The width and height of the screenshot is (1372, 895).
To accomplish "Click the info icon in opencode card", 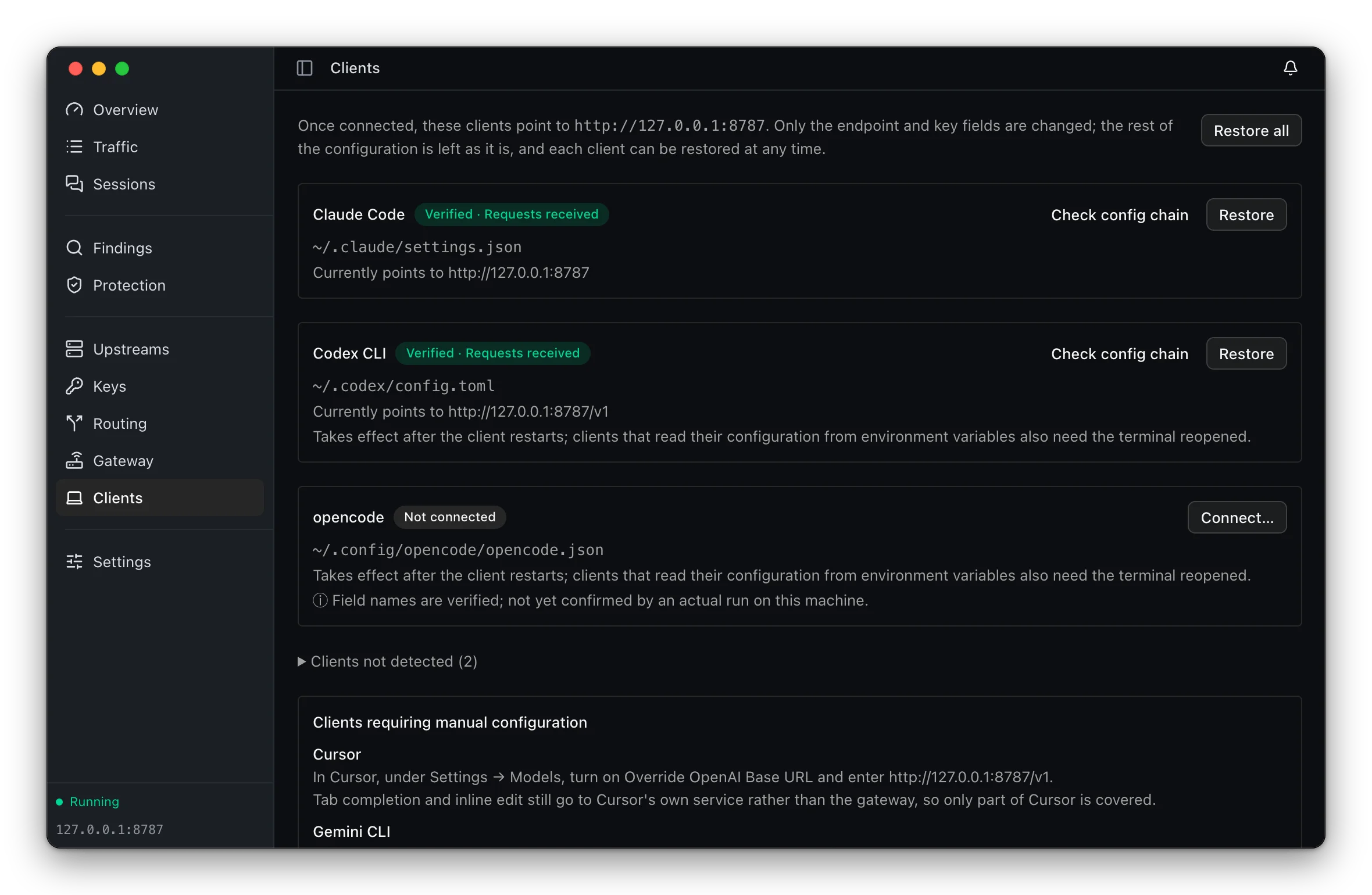I will [x=320, y=600].
